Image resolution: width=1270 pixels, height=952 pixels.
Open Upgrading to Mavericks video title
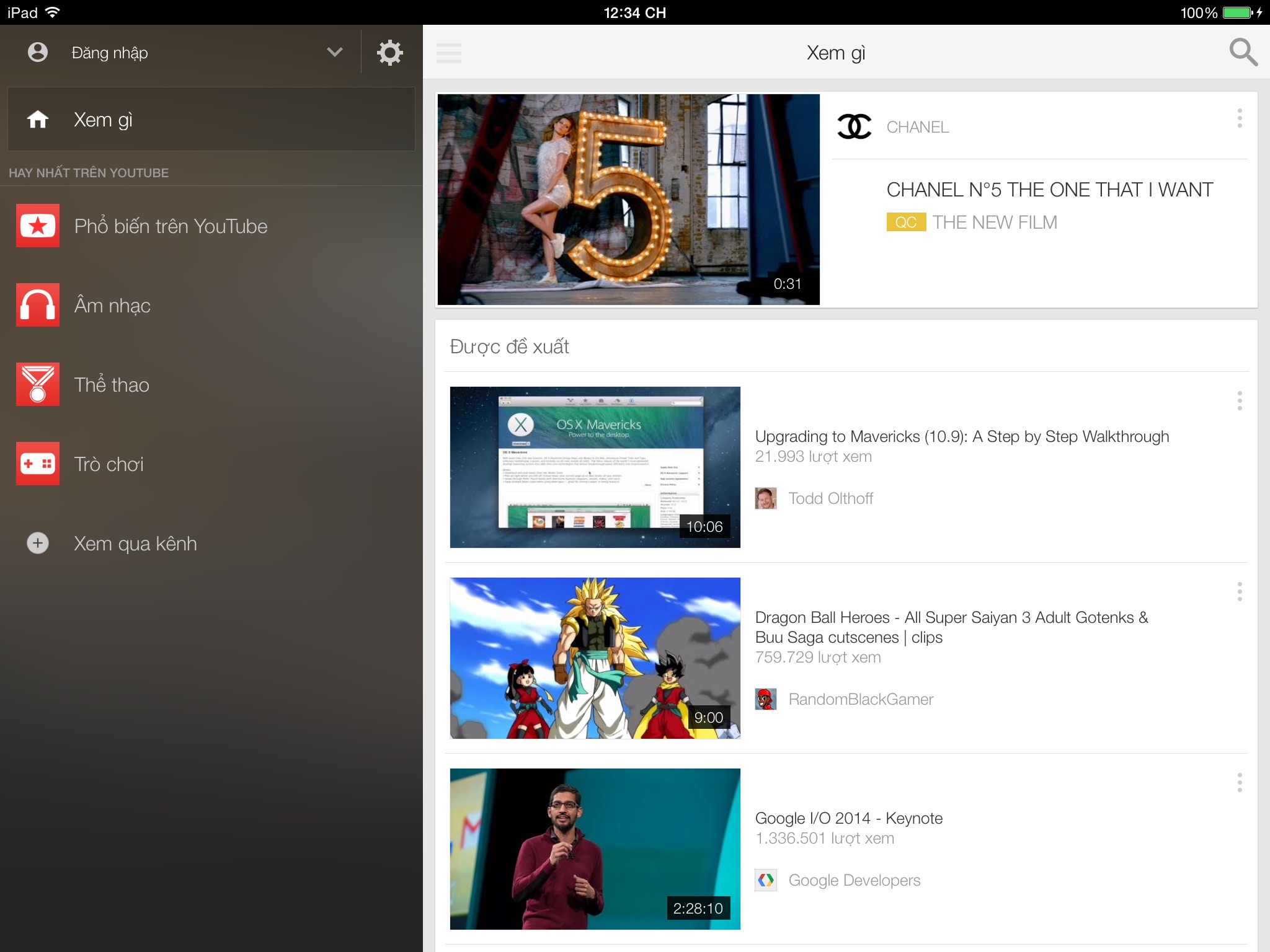click(962, 437)
